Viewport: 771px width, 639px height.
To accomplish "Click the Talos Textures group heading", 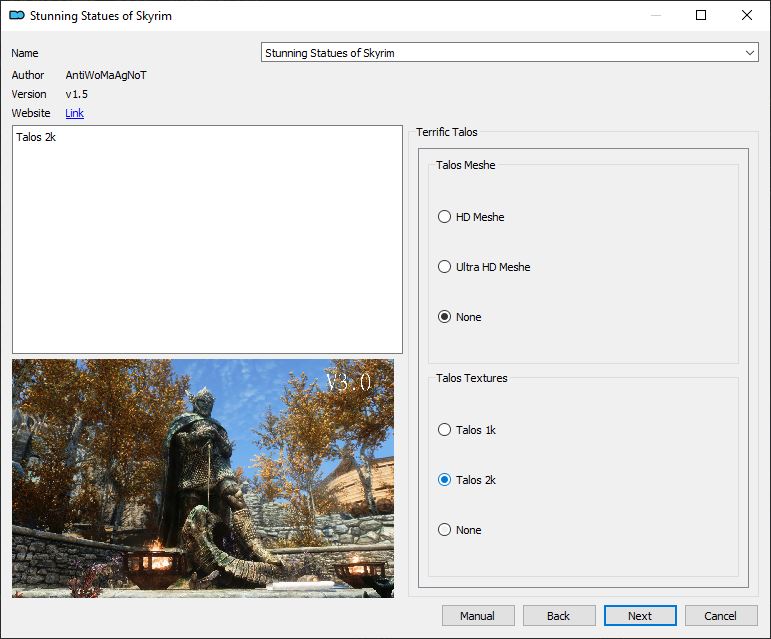I will (x=472, y=378).
